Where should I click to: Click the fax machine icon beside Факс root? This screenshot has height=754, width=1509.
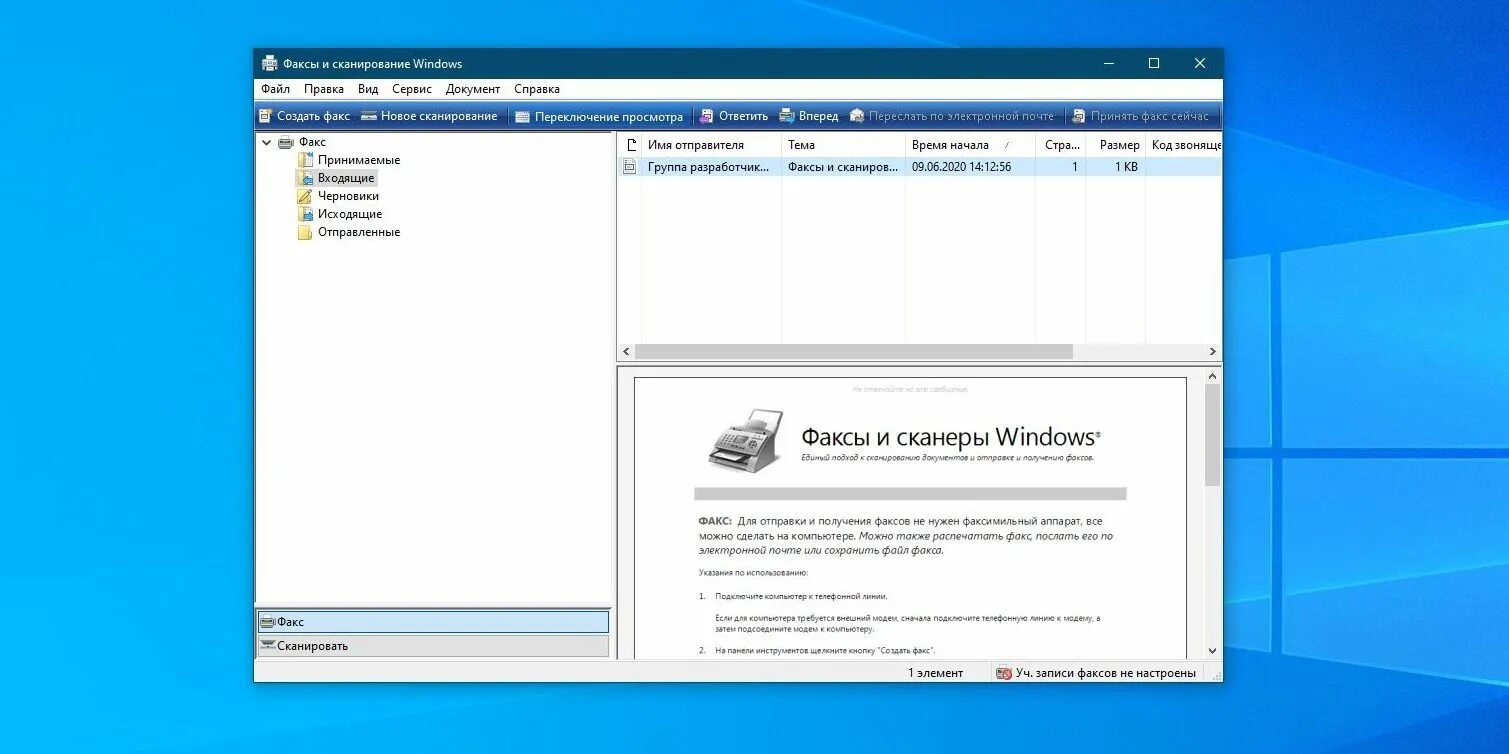point(286,142)
